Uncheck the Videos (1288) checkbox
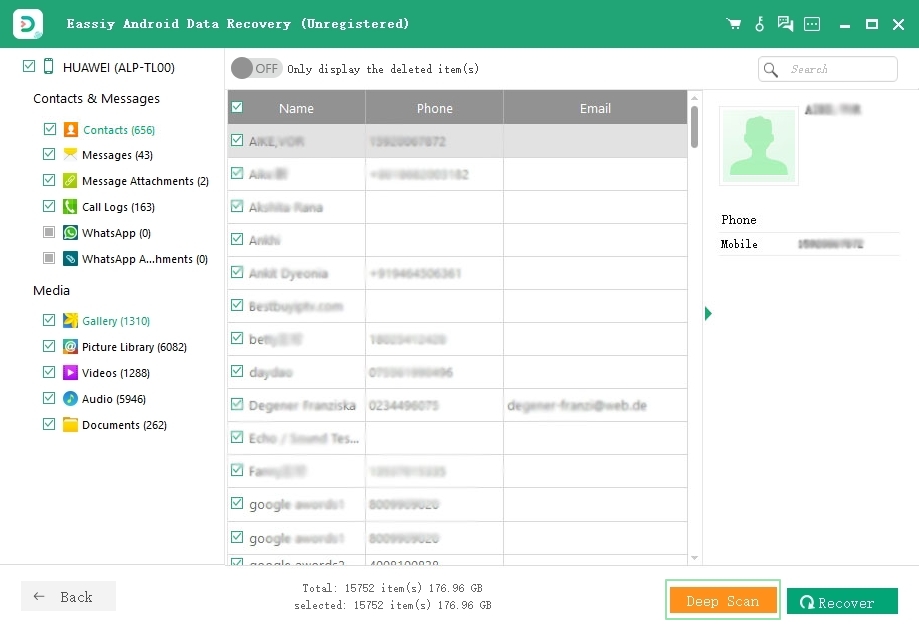Viewport: 919px width, 627px height. pos(49,372)
